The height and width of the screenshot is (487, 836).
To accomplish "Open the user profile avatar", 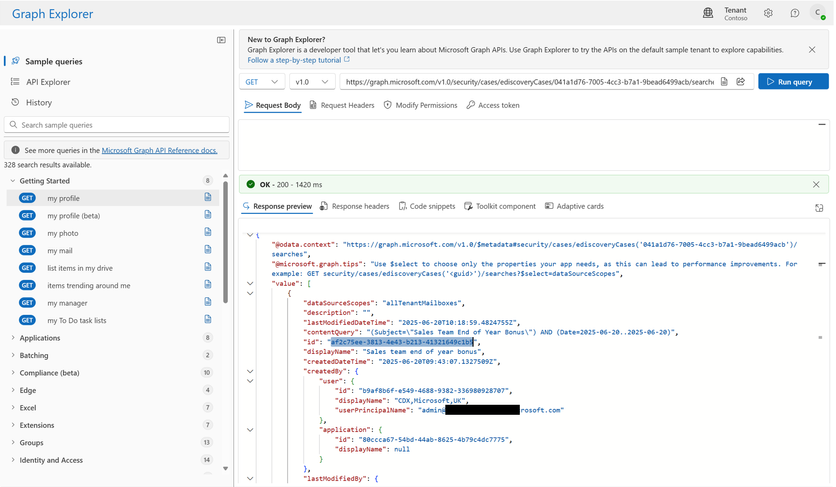I will (x=817, y=13).
